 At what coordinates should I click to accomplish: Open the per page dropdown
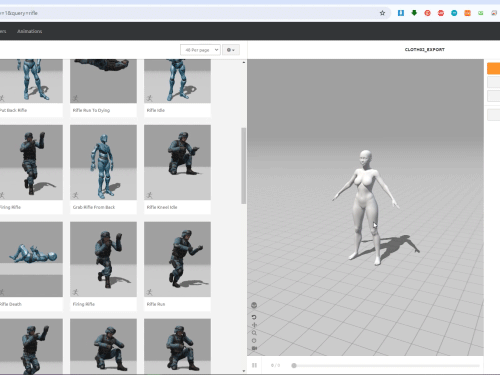(200, 50)
